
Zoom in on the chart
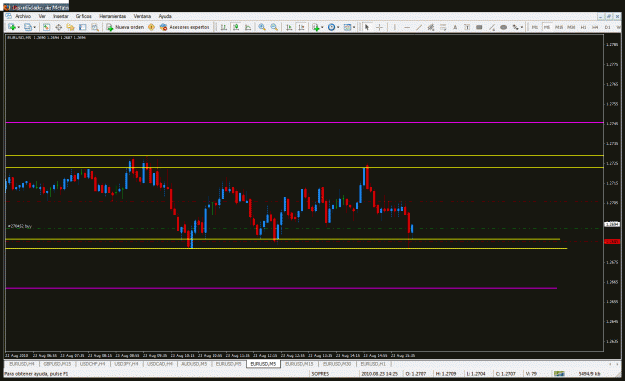[262, 27]
